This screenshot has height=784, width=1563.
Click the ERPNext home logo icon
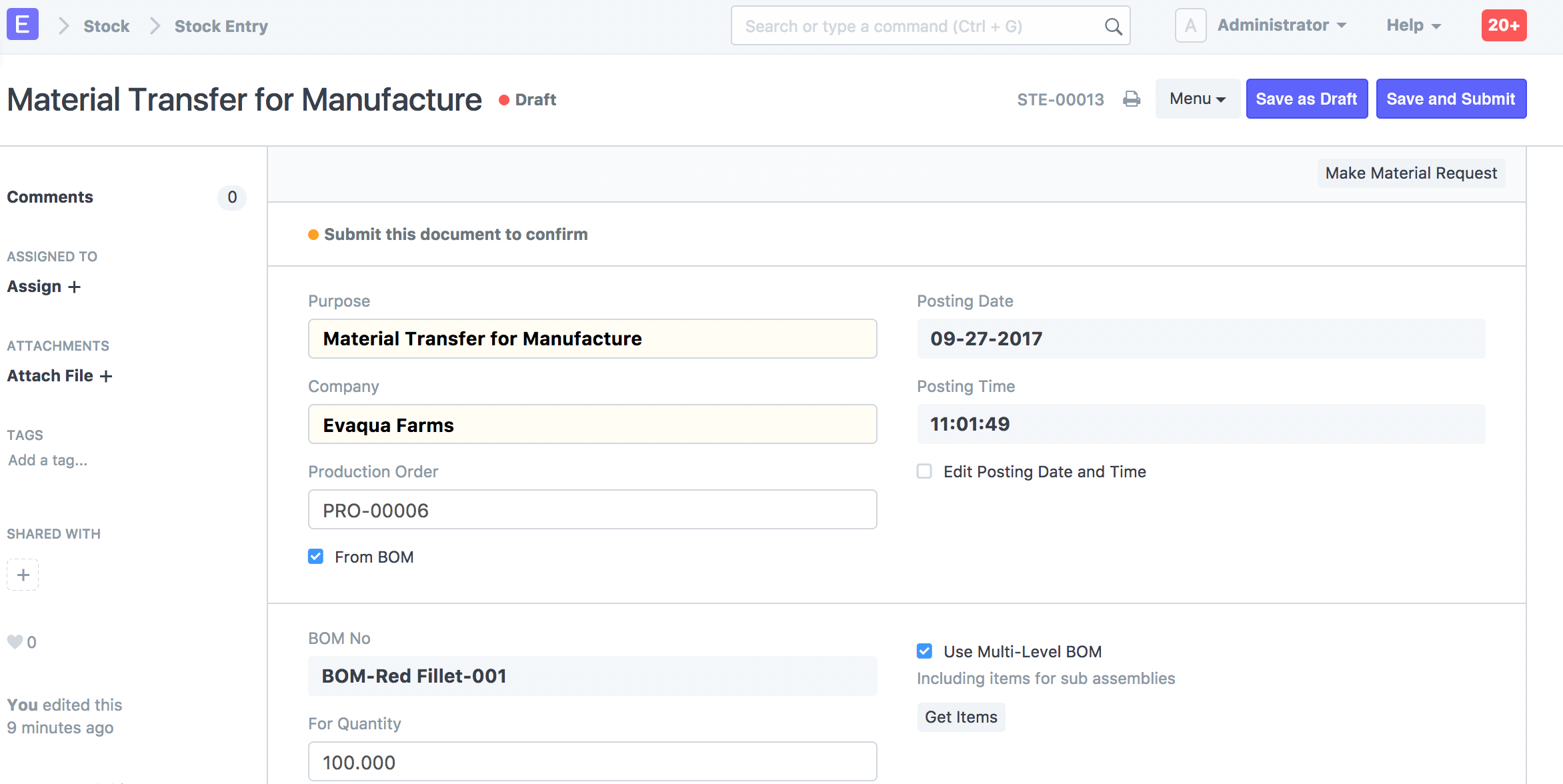21,24
